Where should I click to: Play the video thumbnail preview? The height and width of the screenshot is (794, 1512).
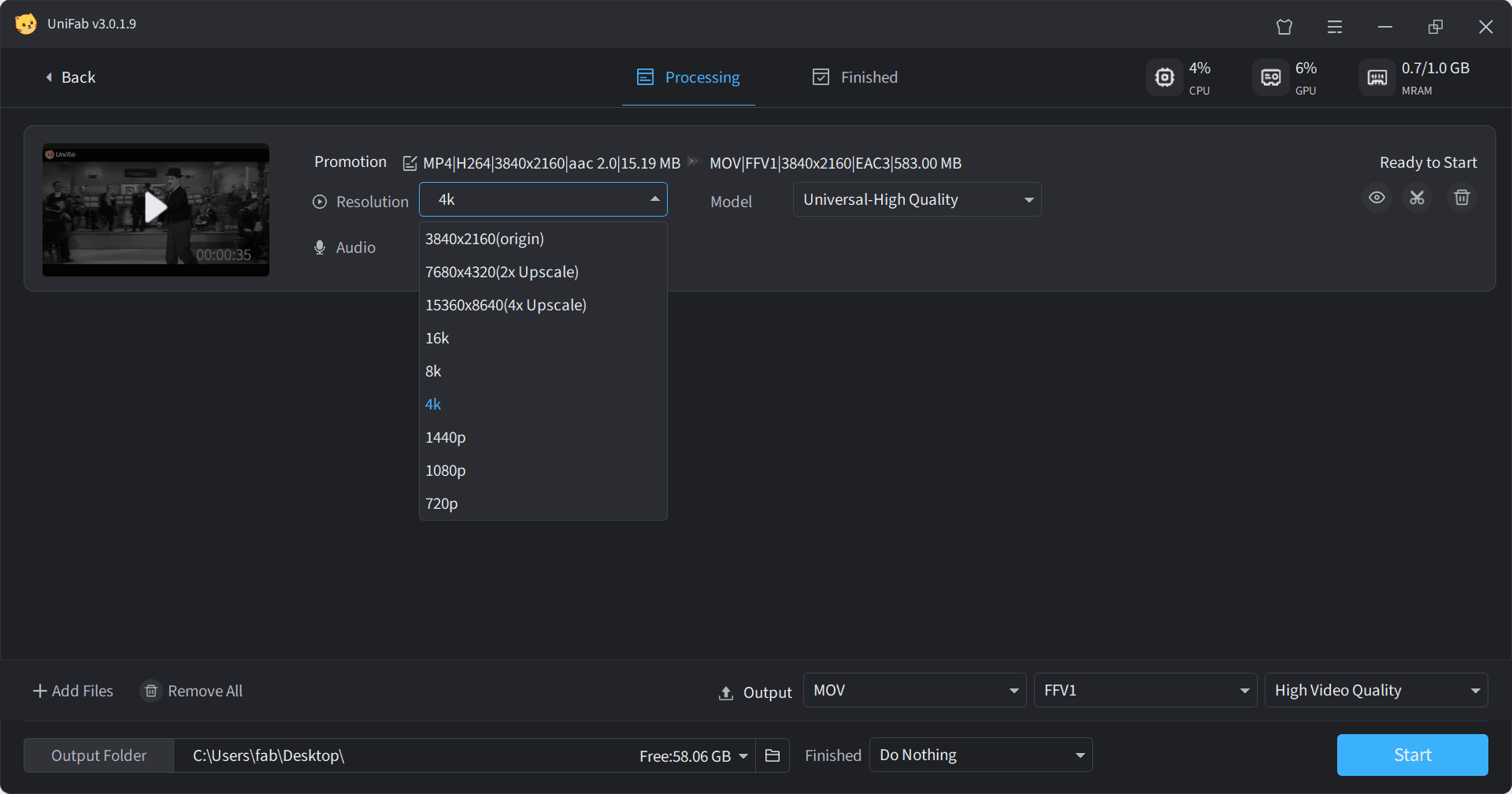click(156, 208)
